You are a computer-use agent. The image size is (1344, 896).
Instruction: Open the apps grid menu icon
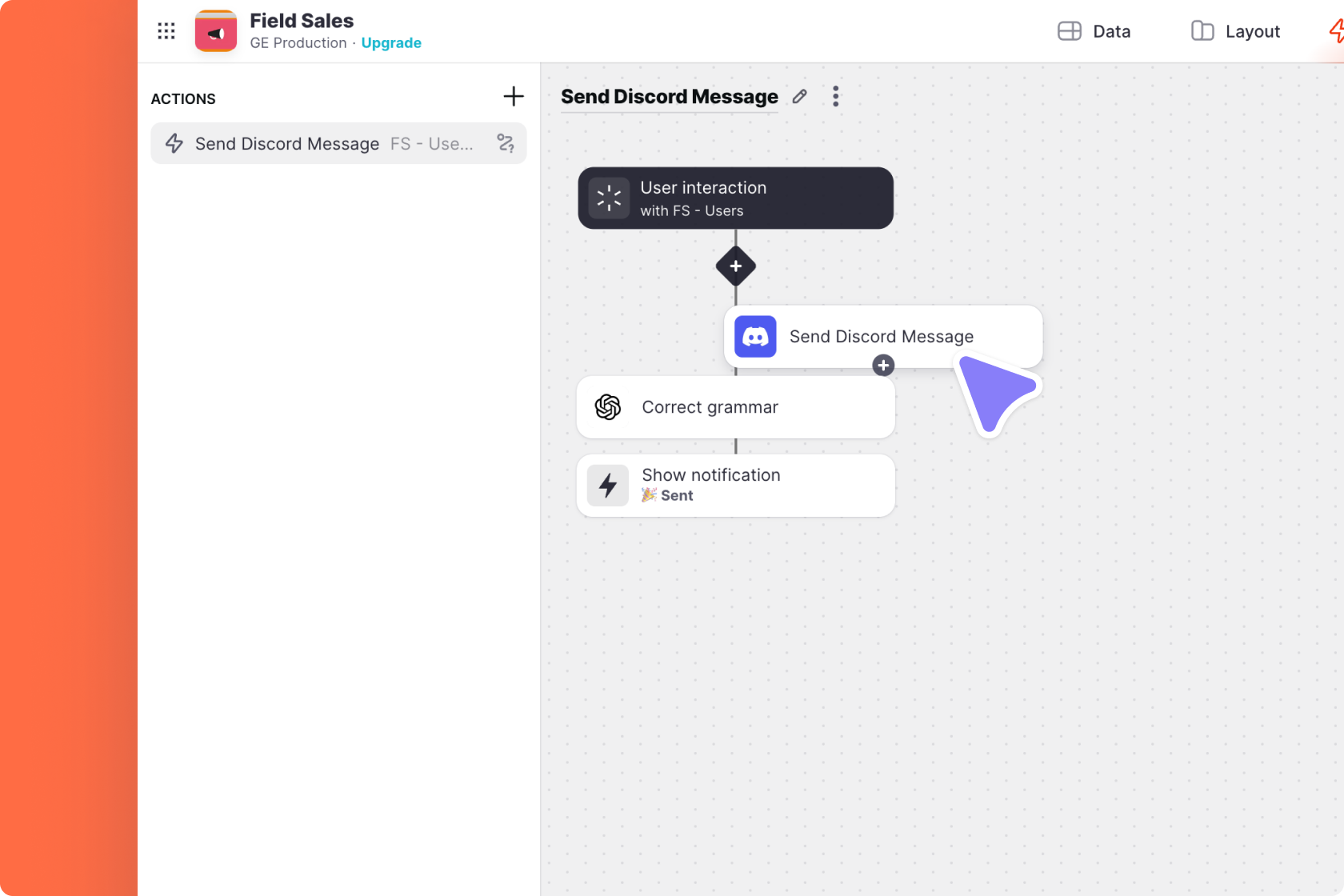click(166, 31)
